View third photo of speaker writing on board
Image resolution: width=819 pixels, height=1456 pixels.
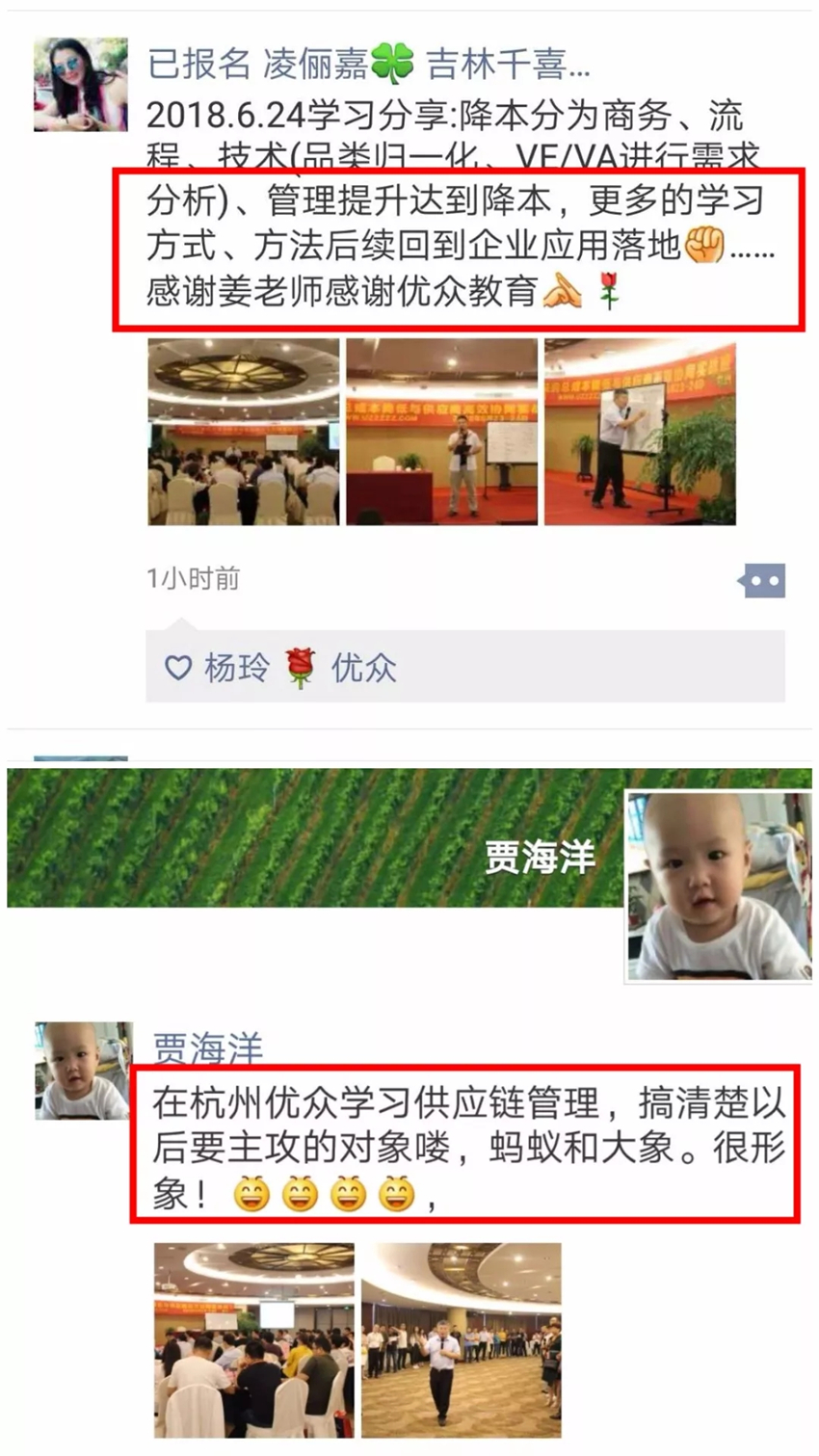[x=640, y=432]
